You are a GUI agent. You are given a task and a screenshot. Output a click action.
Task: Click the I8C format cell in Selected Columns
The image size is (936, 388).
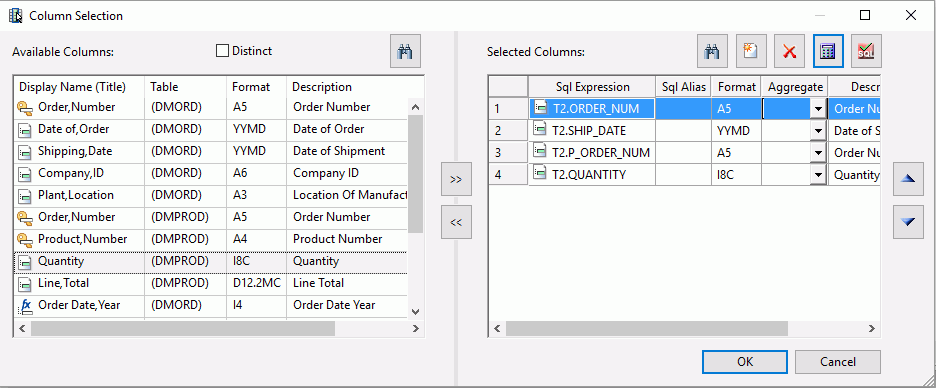[736, 175]
